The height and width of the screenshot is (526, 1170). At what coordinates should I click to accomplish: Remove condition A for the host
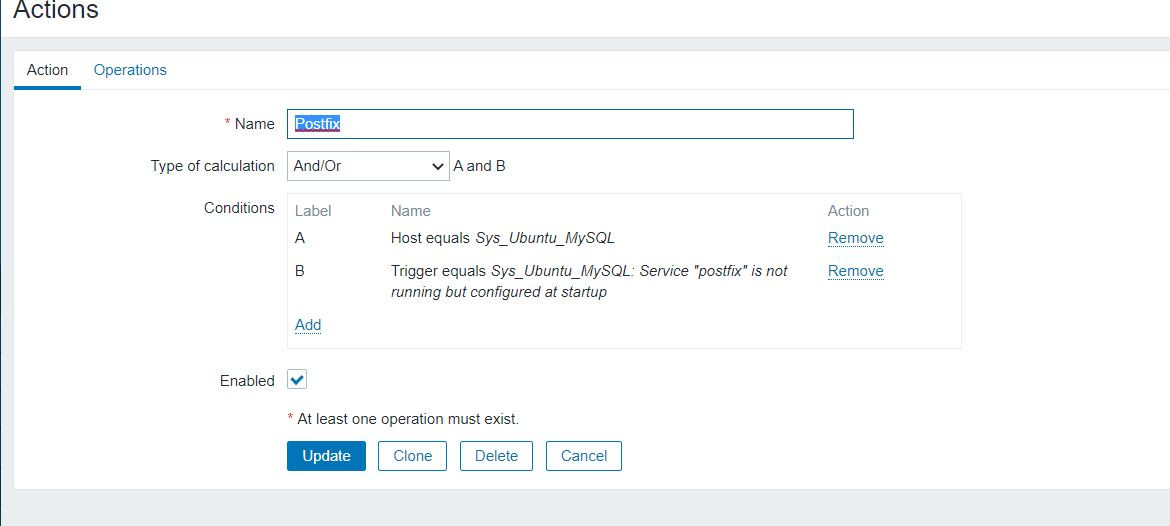tap(855, 238)
